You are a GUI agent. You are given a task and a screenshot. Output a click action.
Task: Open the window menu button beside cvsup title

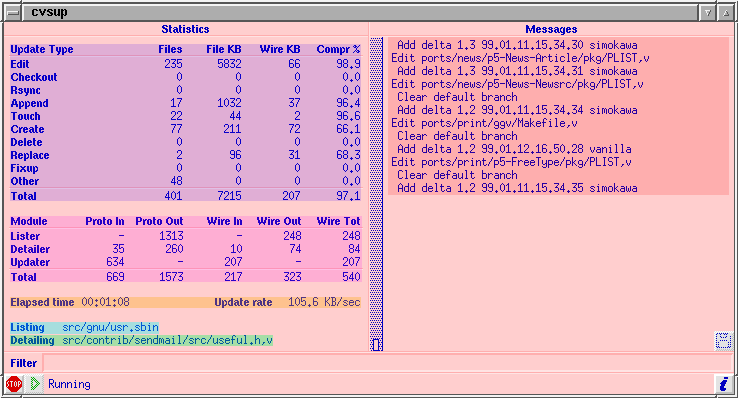point(13,13)
